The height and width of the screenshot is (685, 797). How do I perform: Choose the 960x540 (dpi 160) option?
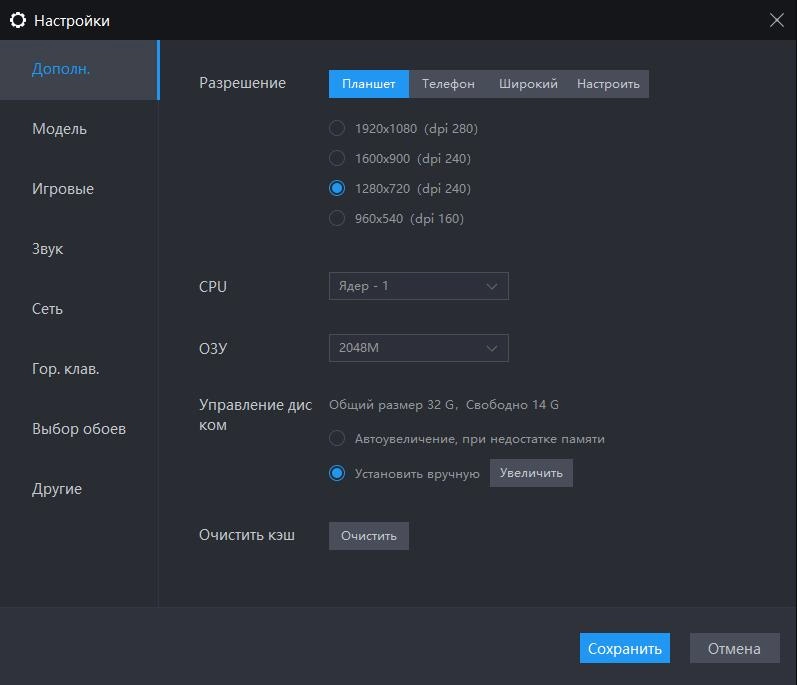(337, 218)
